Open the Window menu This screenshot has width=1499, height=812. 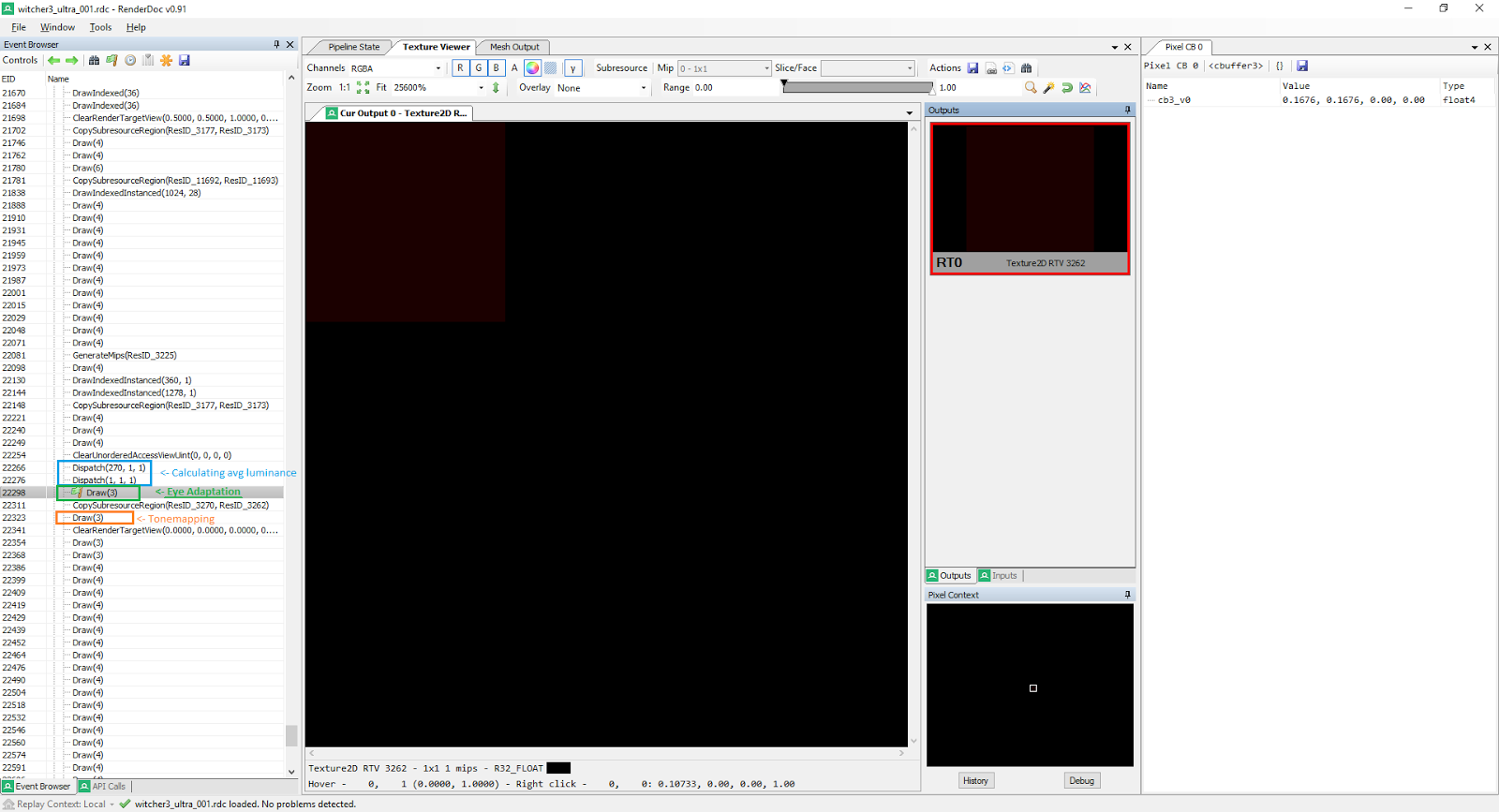tap(57, 27)
